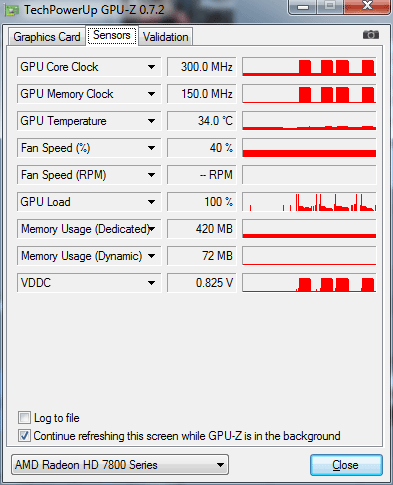Switch to the Graphics Card tab
The height and width of the screenshot is (485, 393).
click(x=47, y=37)
